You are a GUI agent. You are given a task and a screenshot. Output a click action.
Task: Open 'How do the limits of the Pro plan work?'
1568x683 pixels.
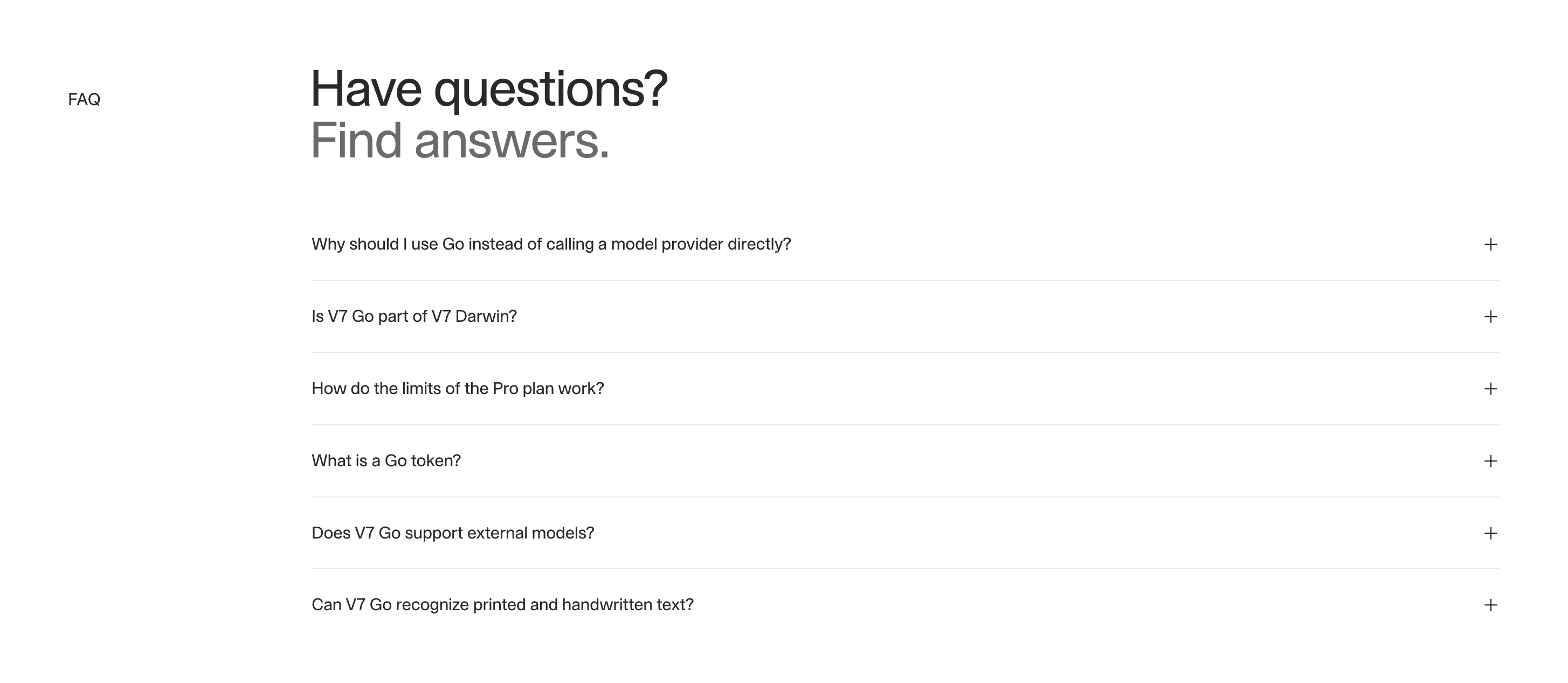click(458, 388)
